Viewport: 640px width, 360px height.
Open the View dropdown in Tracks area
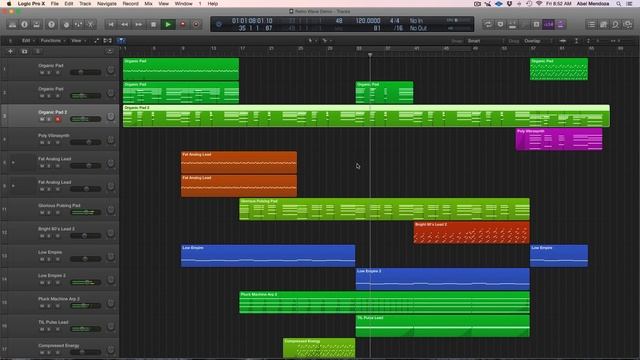tap(78, 41)
